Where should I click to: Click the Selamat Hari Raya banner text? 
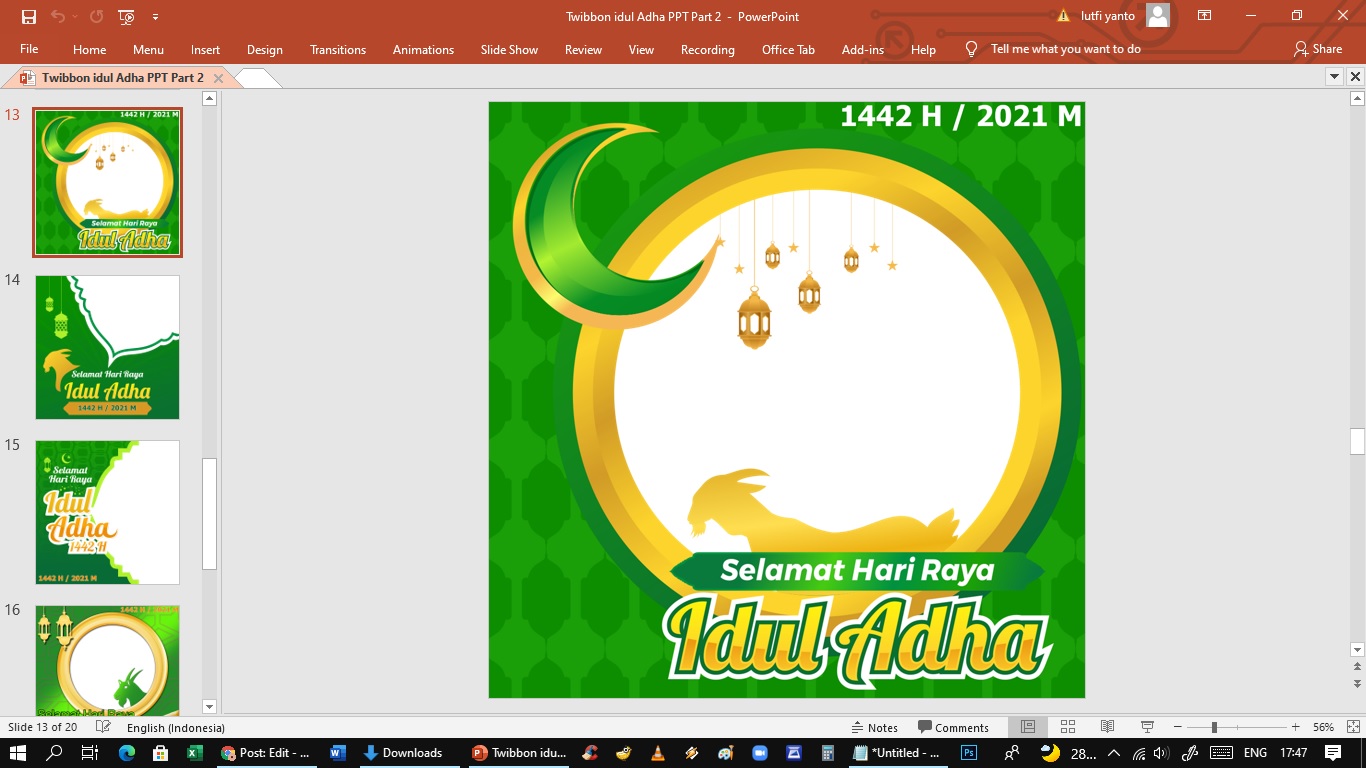click(857, 570)
